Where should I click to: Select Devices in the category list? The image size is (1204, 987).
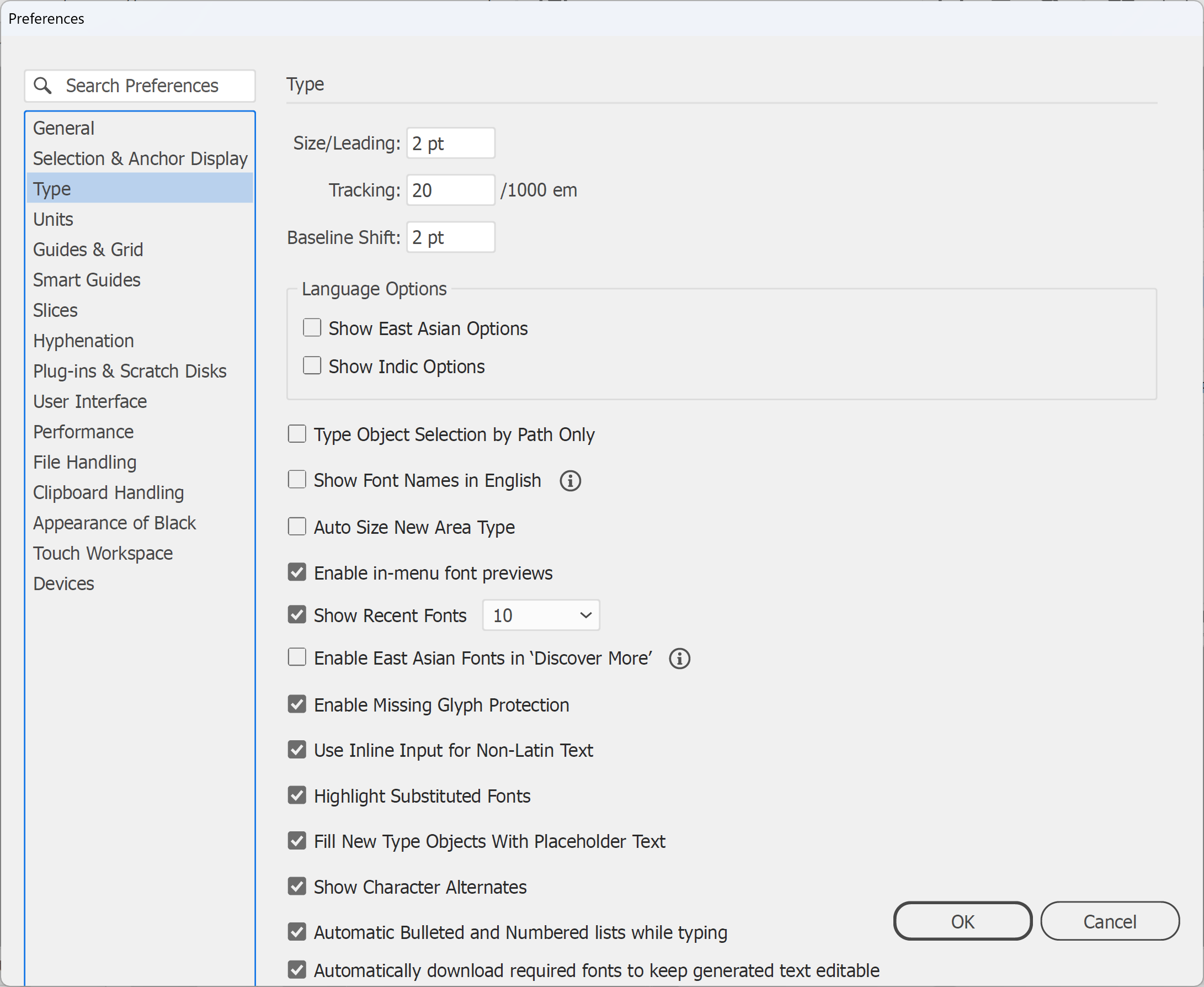[x=140, y=584]
